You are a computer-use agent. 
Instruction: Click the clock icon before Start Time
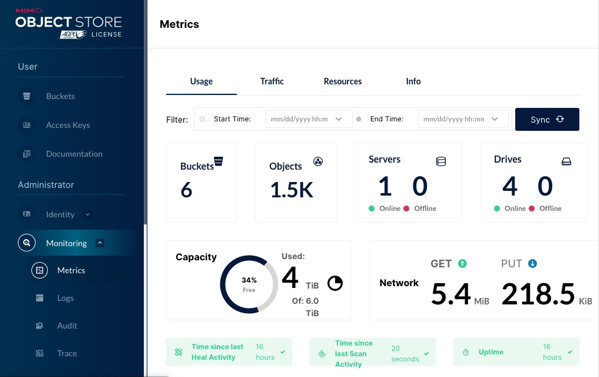point(202,119)
